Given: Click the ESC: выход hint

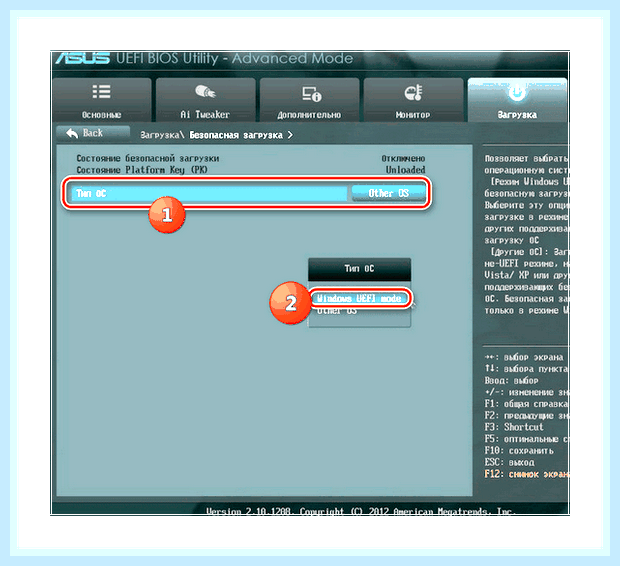Looking at the screenshot, I should coord(510,462).
